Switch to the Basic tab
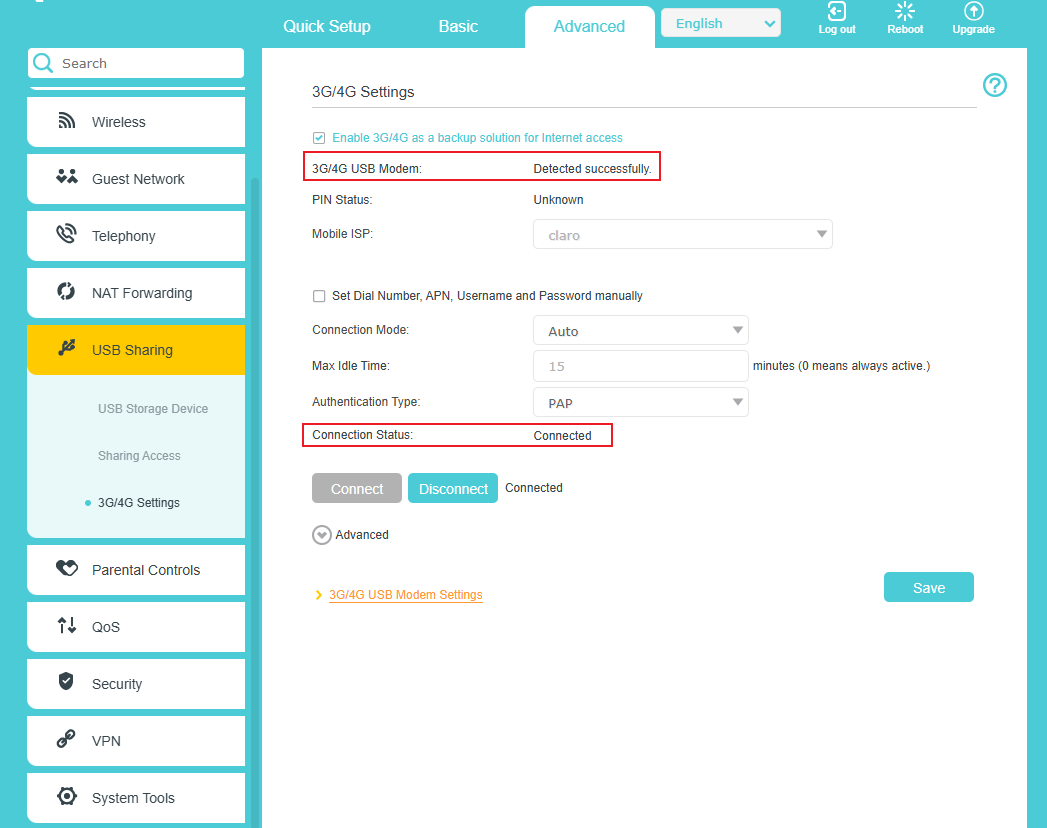Screen dimensions: 1047x828 (457, 26)
